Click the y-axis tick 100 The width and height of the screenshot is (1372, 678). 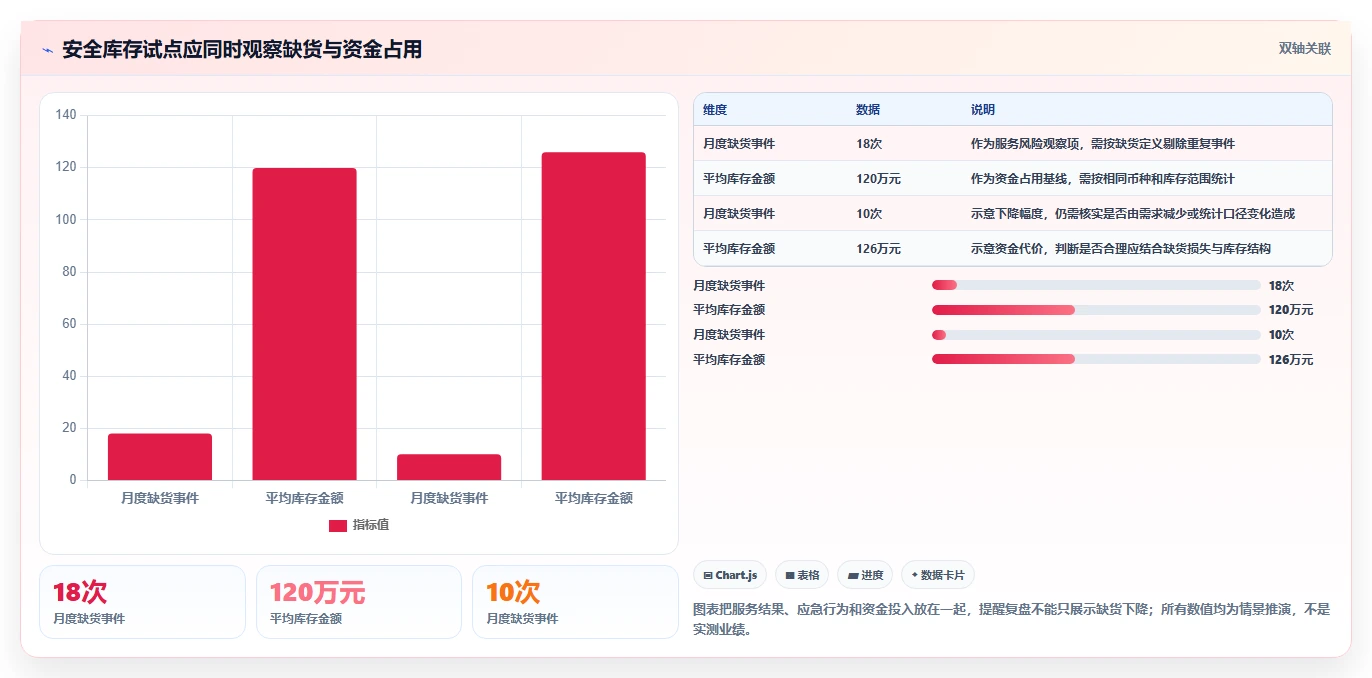click(66, 219)
